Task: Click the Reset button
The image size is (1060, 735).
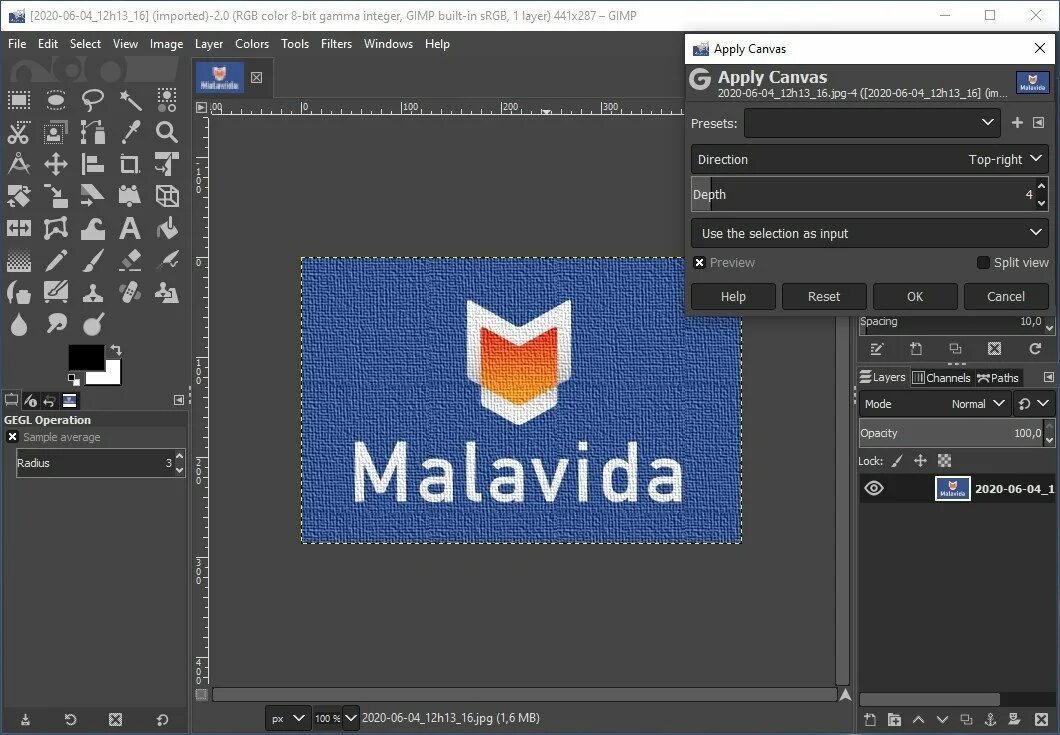Action: tap(824, 296)
